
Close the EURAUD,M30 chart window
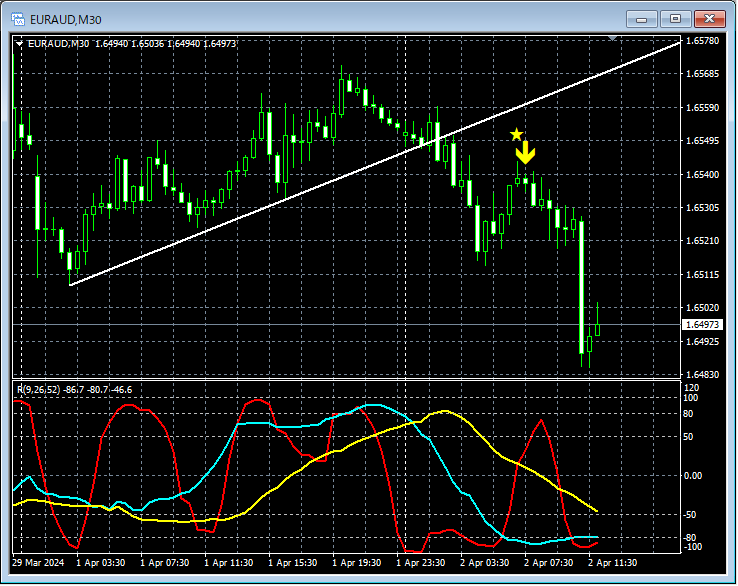pyautogui.click(x=709, y=19)
